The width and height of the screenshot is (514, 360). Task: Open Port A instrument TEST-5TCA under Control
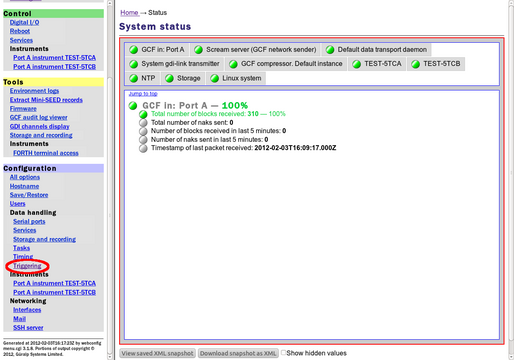[55, 58]
